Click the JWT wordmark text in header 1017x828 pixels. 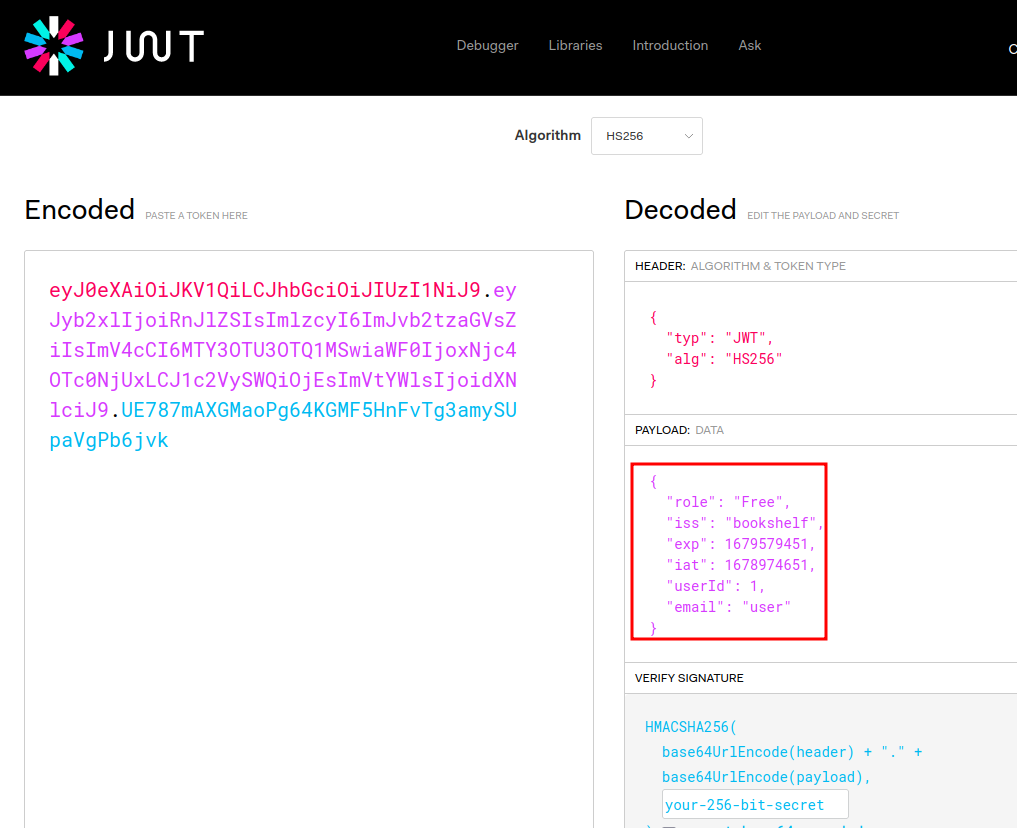(x=154, y=47)
